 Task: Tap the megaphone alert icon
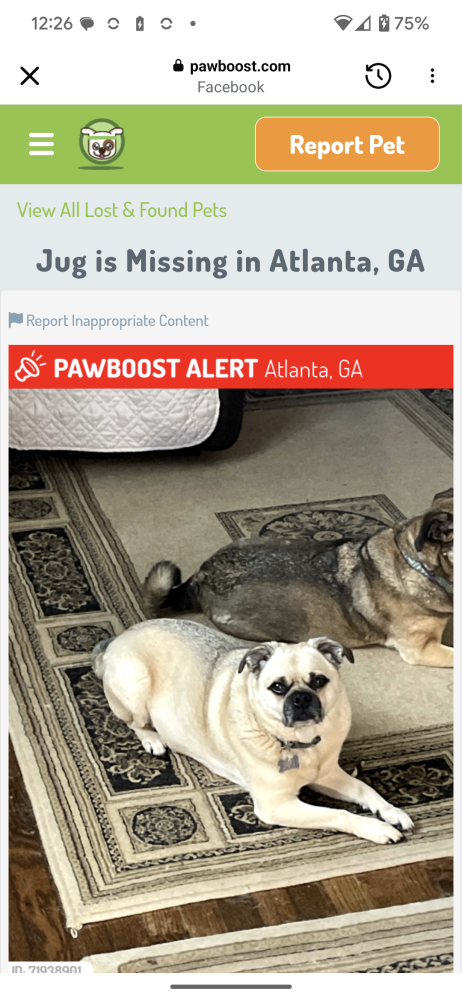(x=31, y=368)
